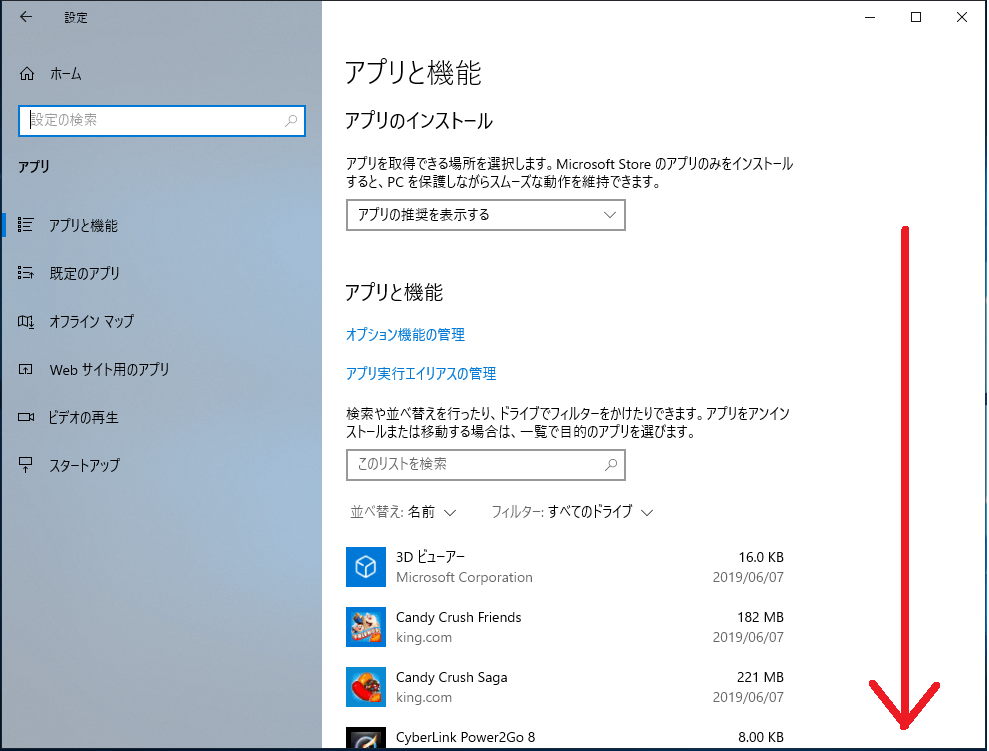Click the アプリと機能 list icon in sidebar
Viewport: 989px width, 751px height.
pyautogui.click(x=26, y=225)
